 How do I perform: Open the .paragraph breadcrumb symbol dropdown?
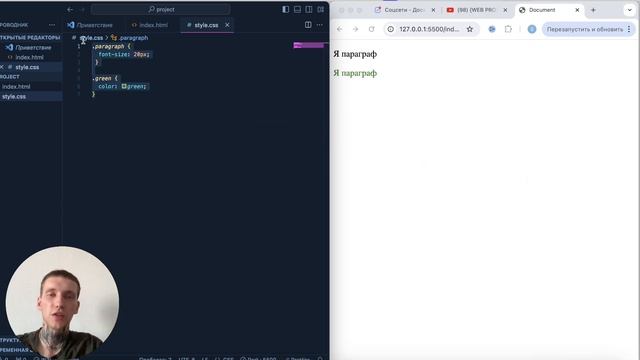click(129, 38)
